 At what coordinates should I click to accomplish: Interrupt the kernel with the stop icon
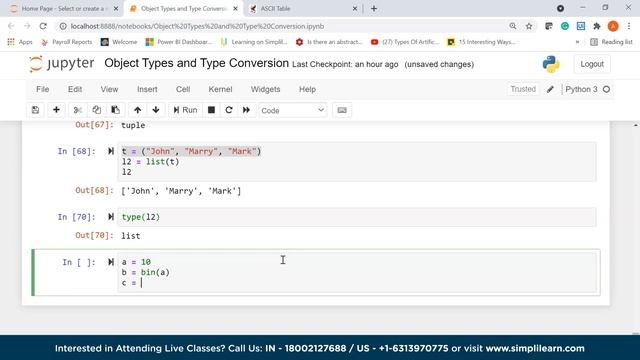211,110
